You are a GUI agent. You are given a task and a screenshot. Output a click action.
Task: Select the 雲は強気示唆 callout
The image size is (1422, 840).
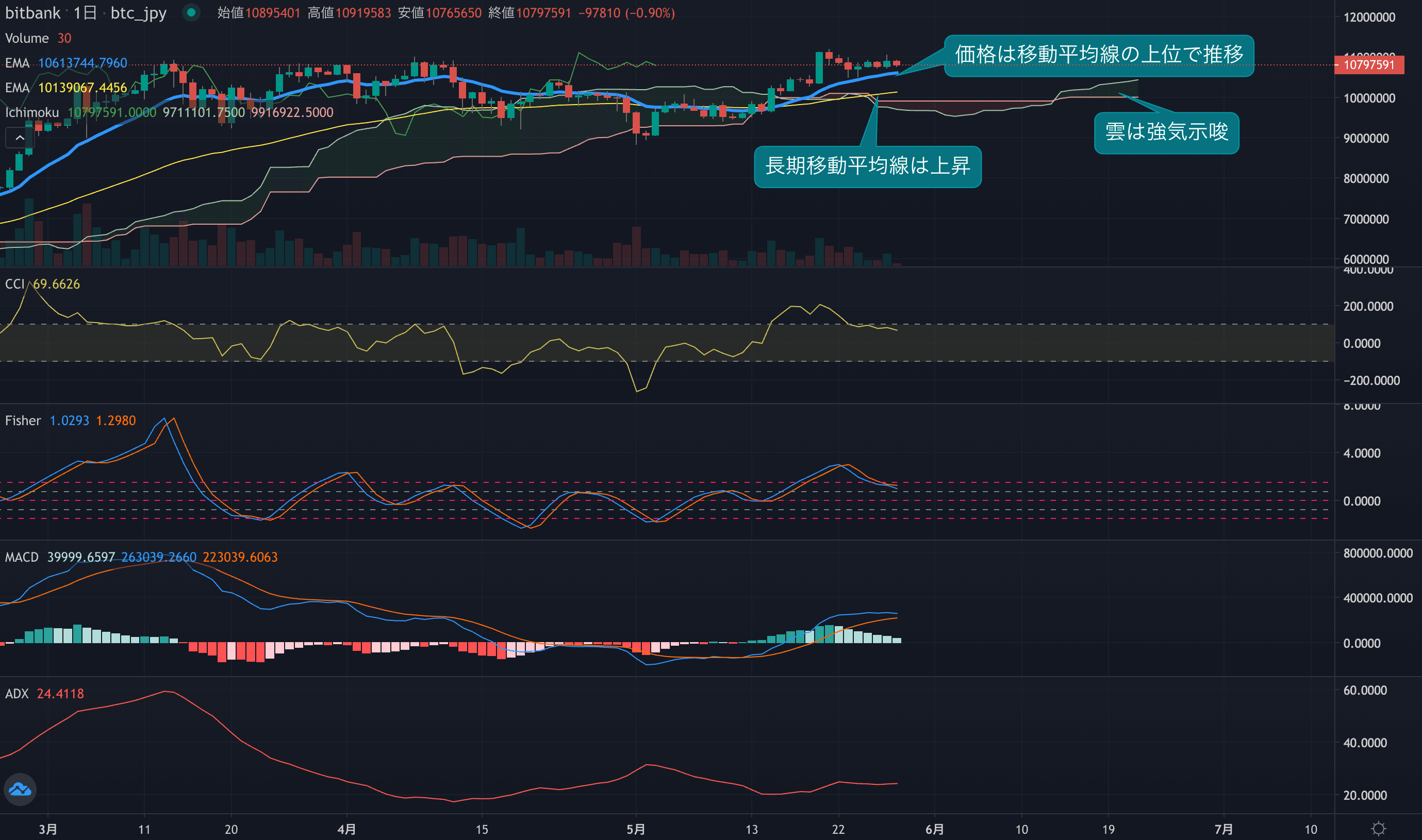[x=1166, y=132]
